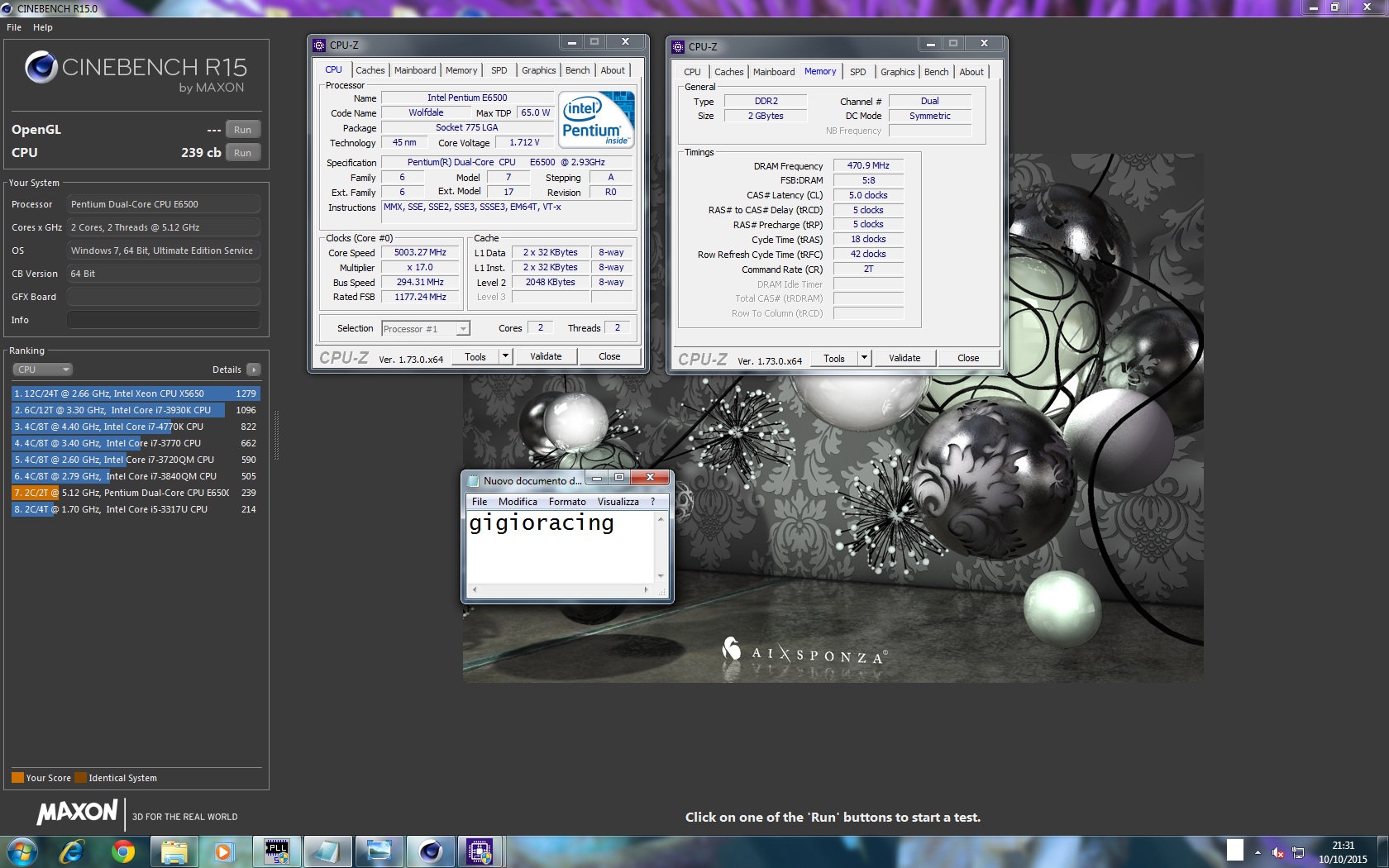Open SPD tab in right CPU-Z window
Viewport: 1389px width, 868px height.
(858, 72)
